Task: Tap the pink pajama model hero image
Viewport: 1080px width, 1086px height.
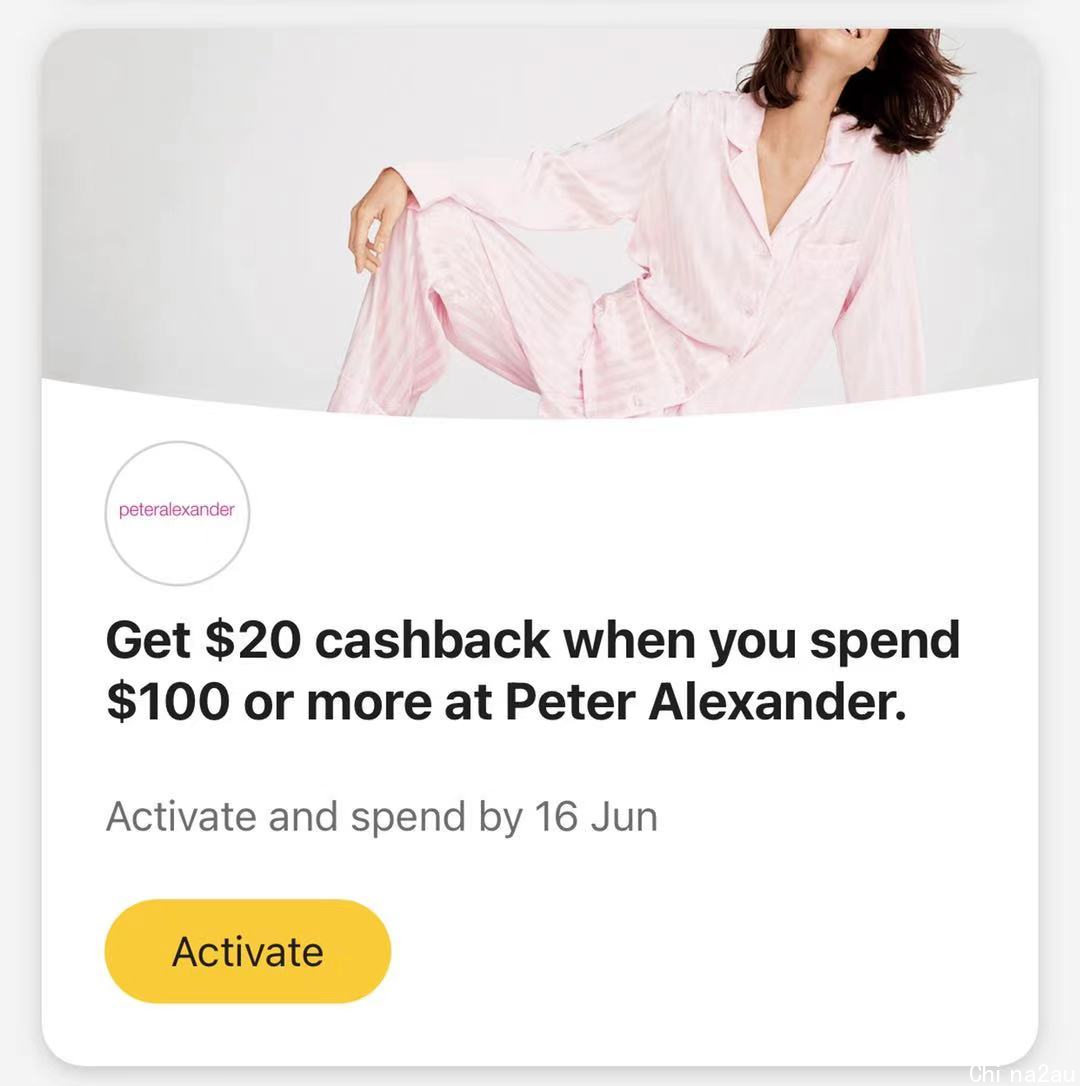Action: coord(540,223)
